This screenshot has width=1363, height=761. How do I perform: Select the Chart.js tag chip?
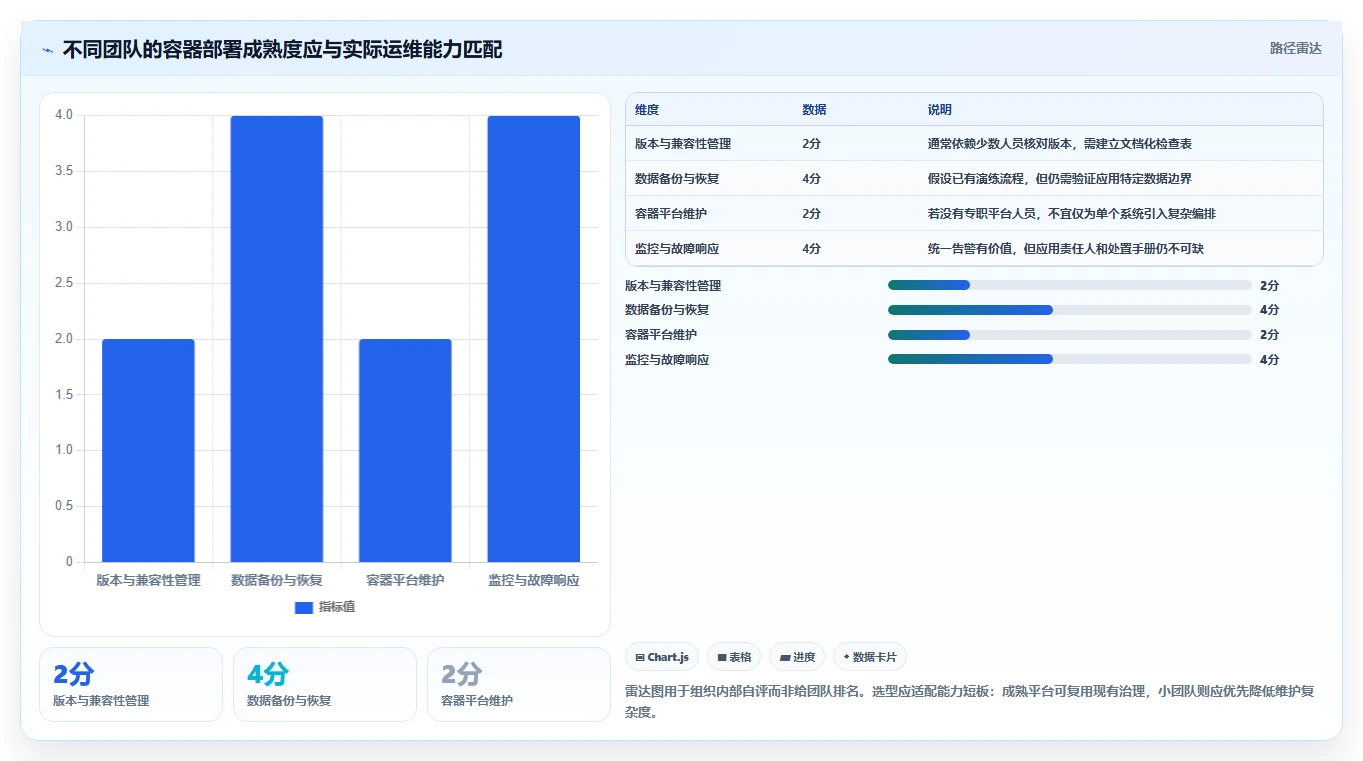662,657
